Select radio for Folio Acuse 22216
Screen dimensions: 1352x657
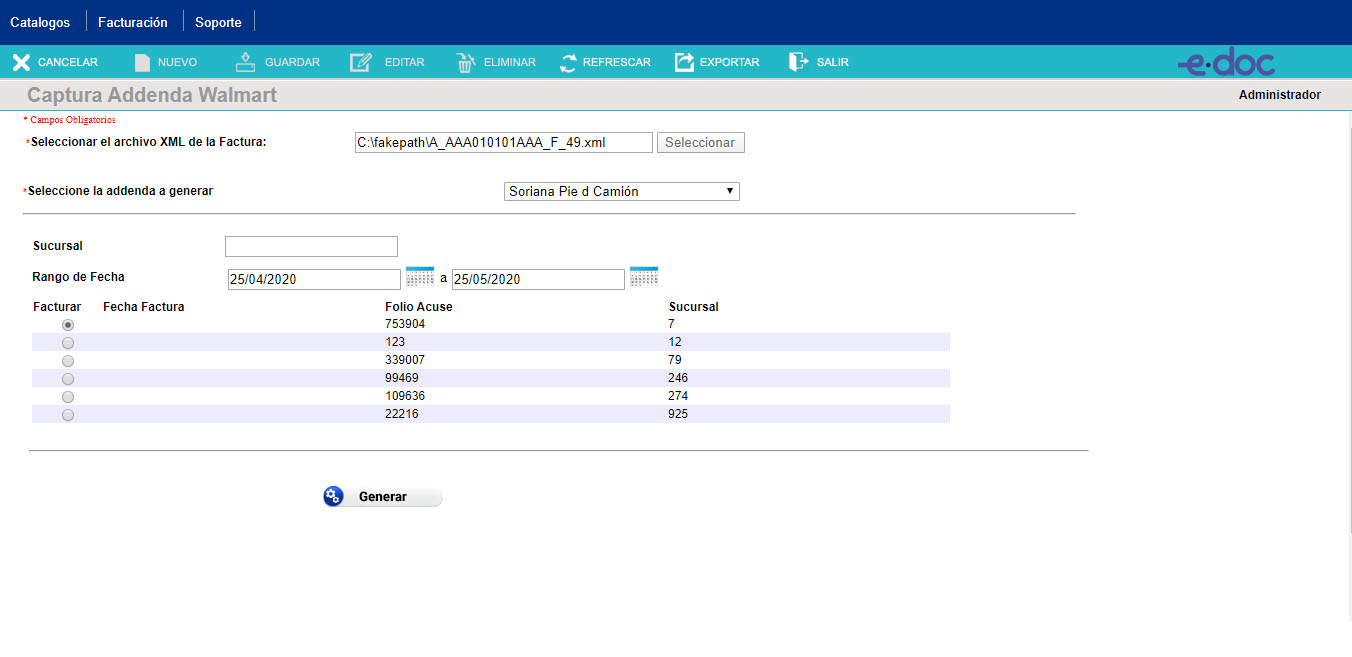click(x=68, y=415)
